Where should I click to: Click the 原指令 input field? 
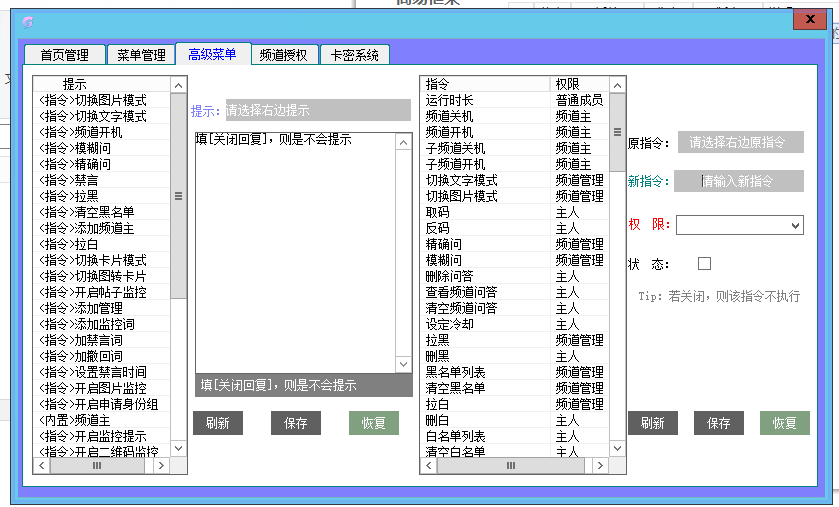pyautogui.click(x=741, y=142)
